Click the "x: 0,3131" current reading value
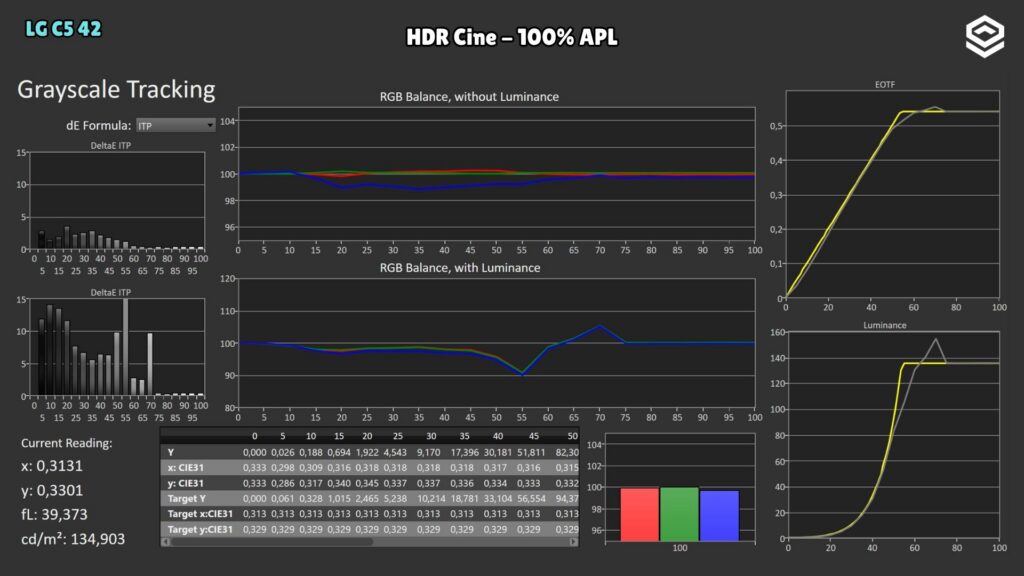 click(52, 466)
